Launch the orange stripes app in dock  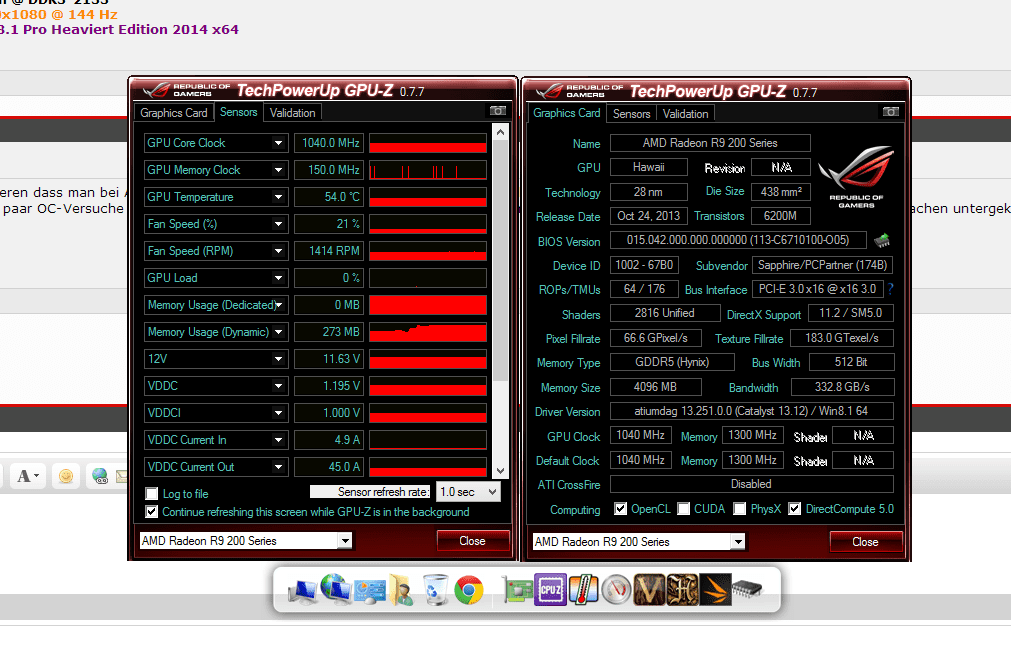tap(716, 589)
